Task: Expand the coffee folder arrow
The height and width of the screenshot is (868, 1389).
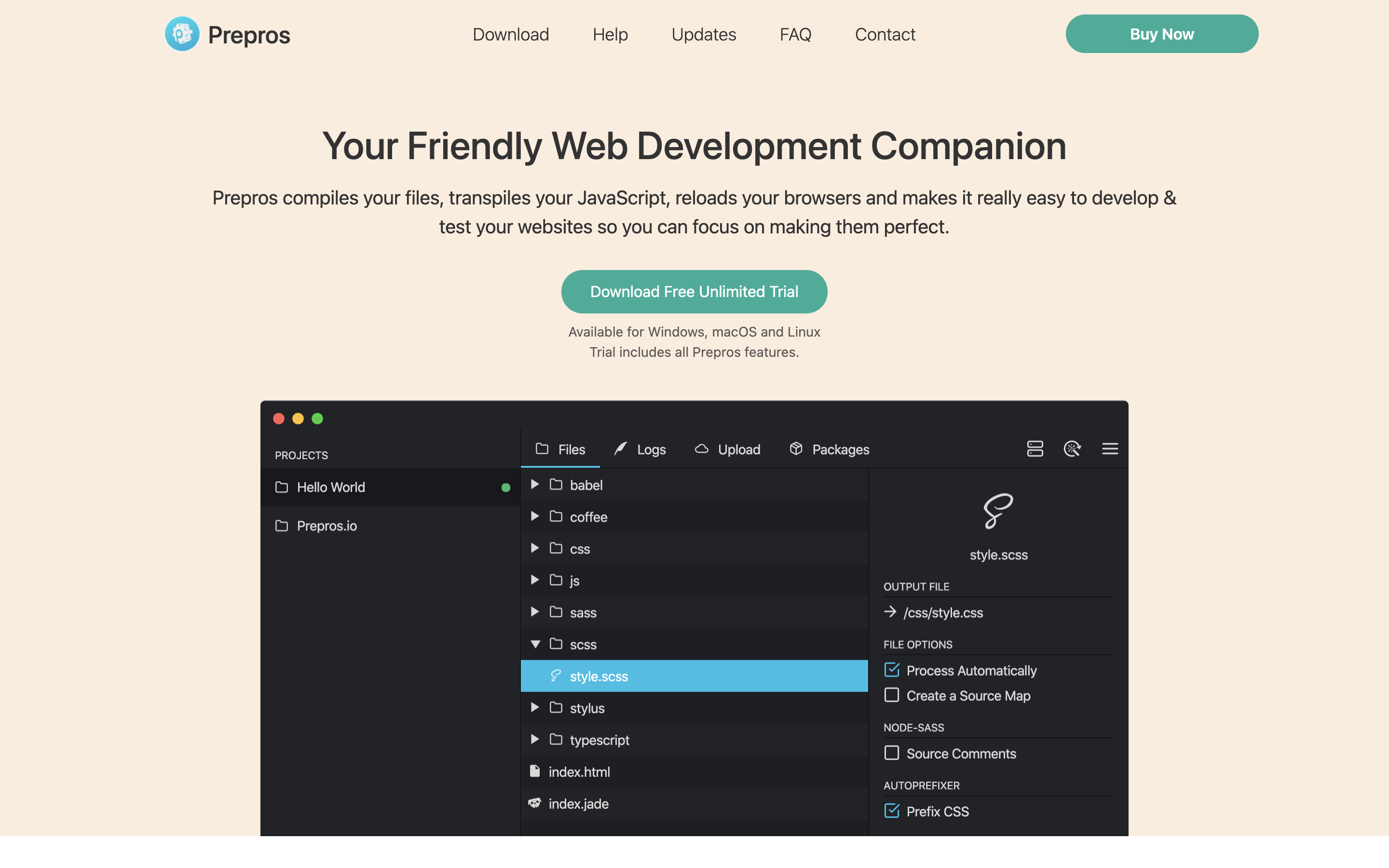Action: pyautogui.click(x=534, y=516)
